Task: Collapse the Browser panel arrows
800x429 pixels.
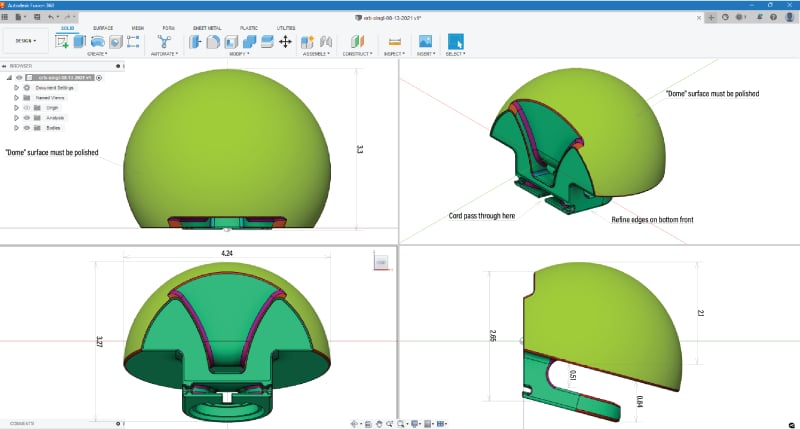Action: 4,66
